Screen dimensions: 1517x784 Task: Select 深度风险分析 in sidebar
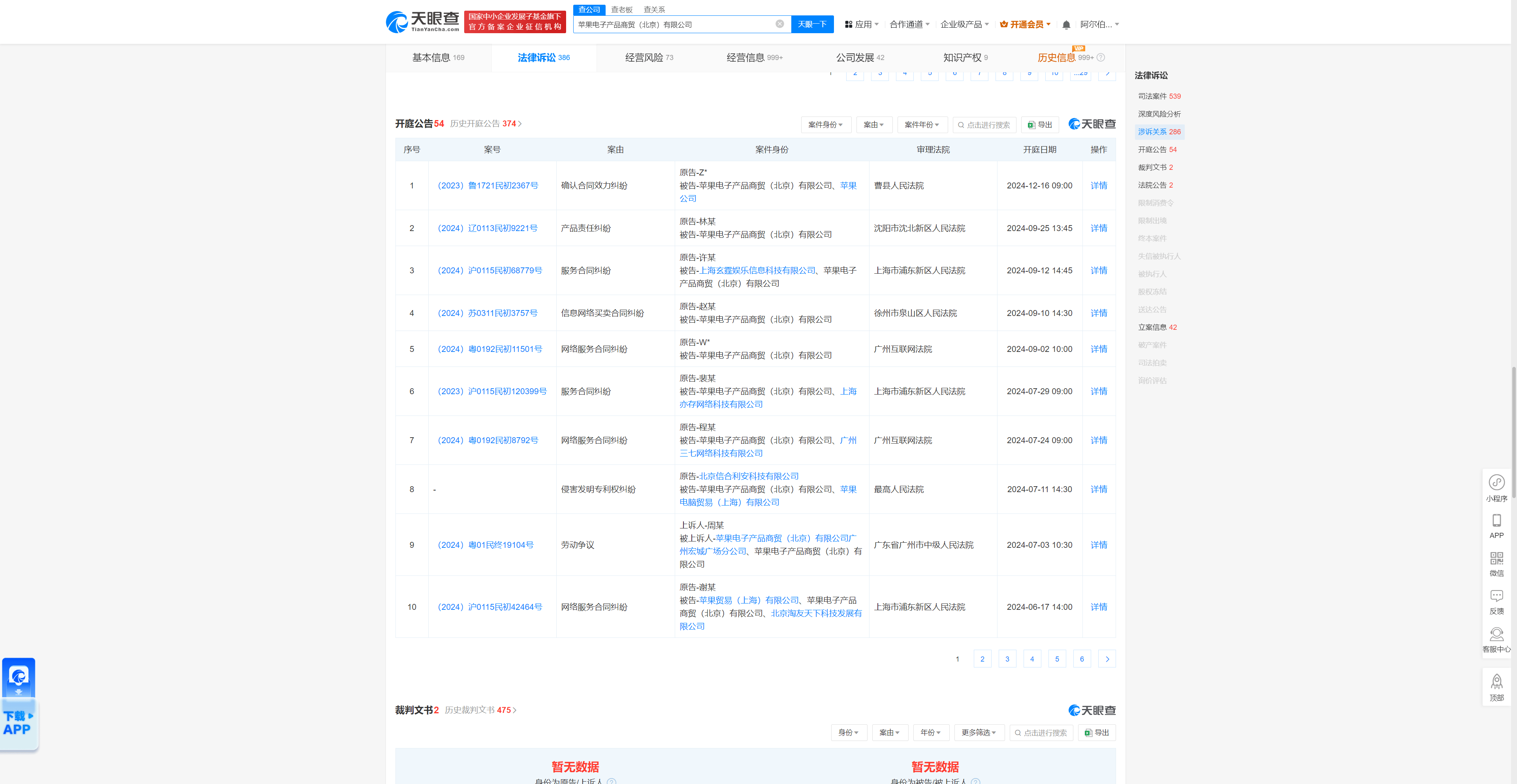(1159, 114)
